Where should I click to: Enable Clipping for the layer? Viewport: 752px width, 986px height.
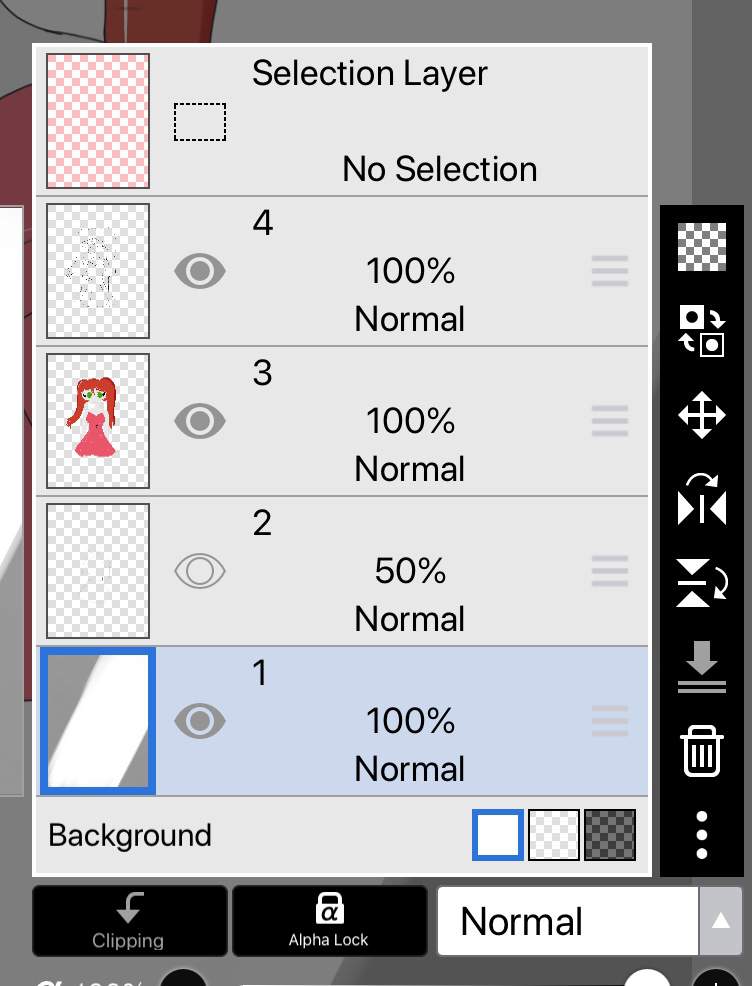coord(130,921)
